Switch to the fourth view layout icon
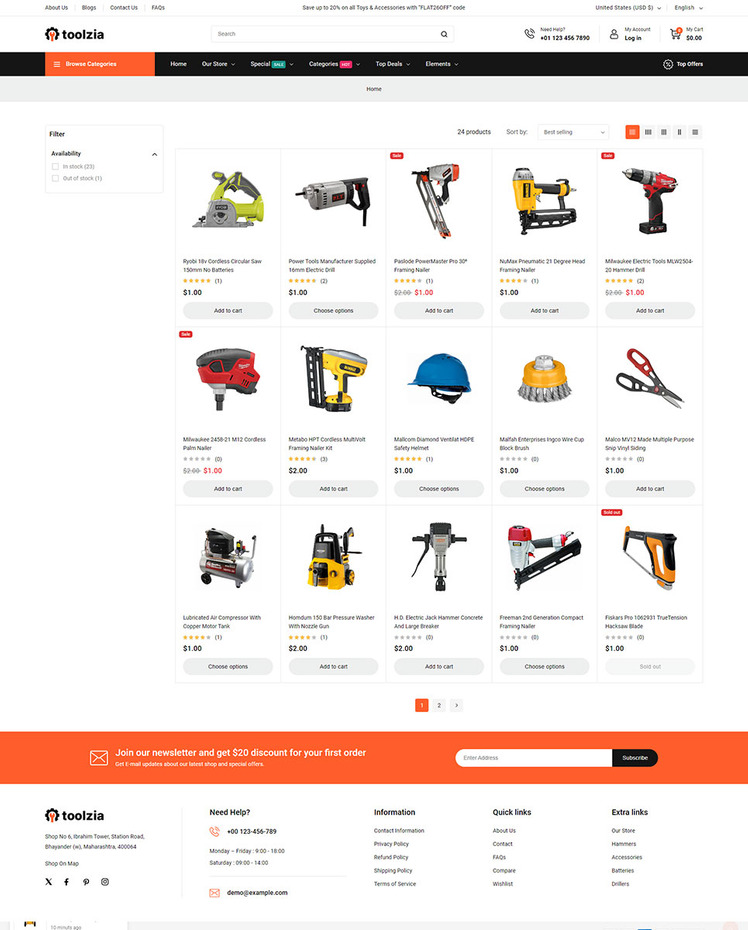This screenshot has height=930, width=748. 680,132
